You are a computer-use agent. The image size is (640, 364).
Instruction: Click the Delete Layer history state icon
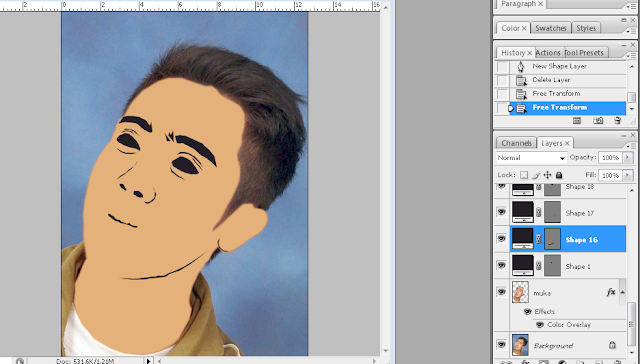click(521, 80)
